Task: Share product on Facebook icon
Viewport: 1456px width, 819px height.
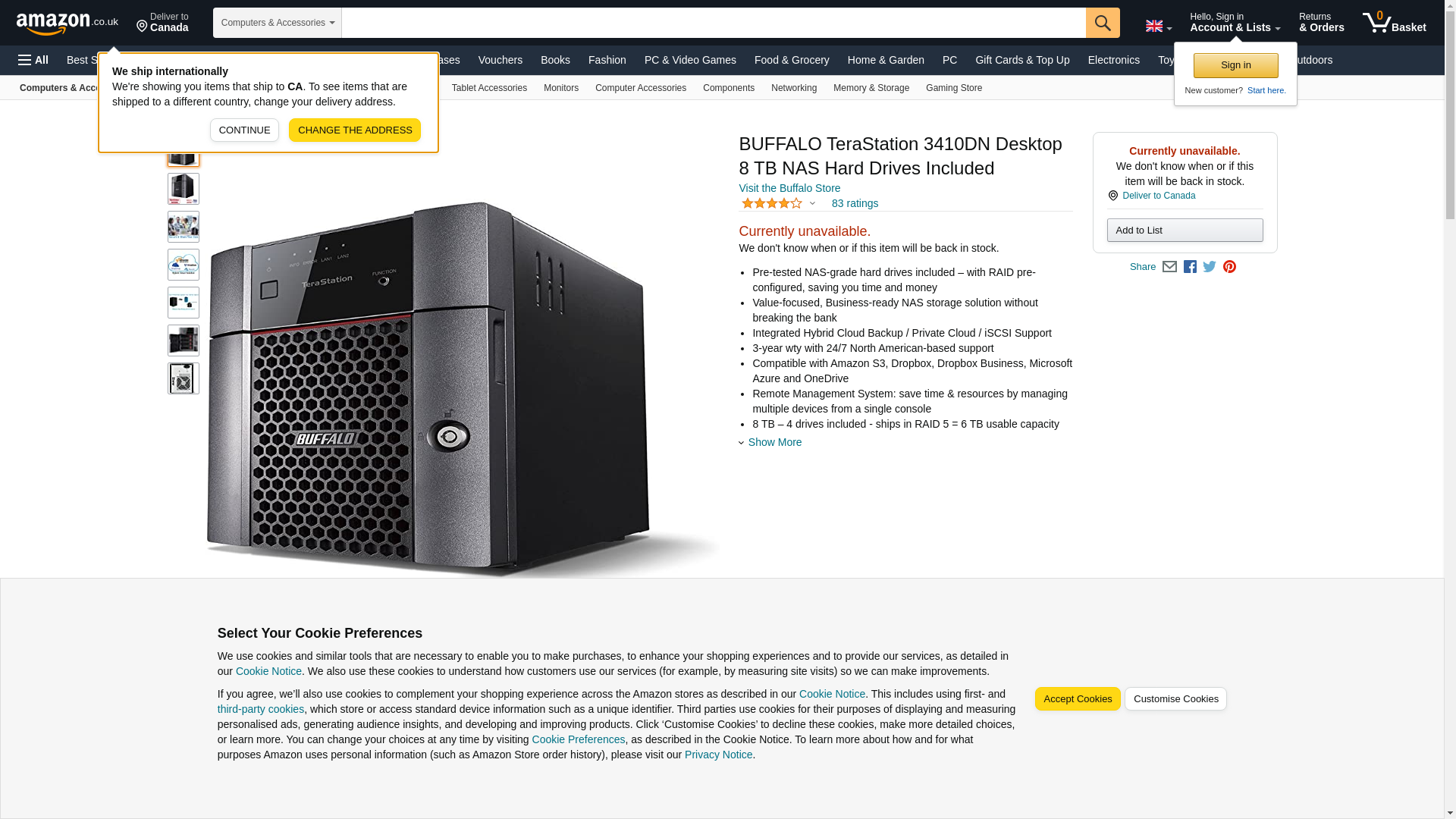Action: pos(1190,267)
